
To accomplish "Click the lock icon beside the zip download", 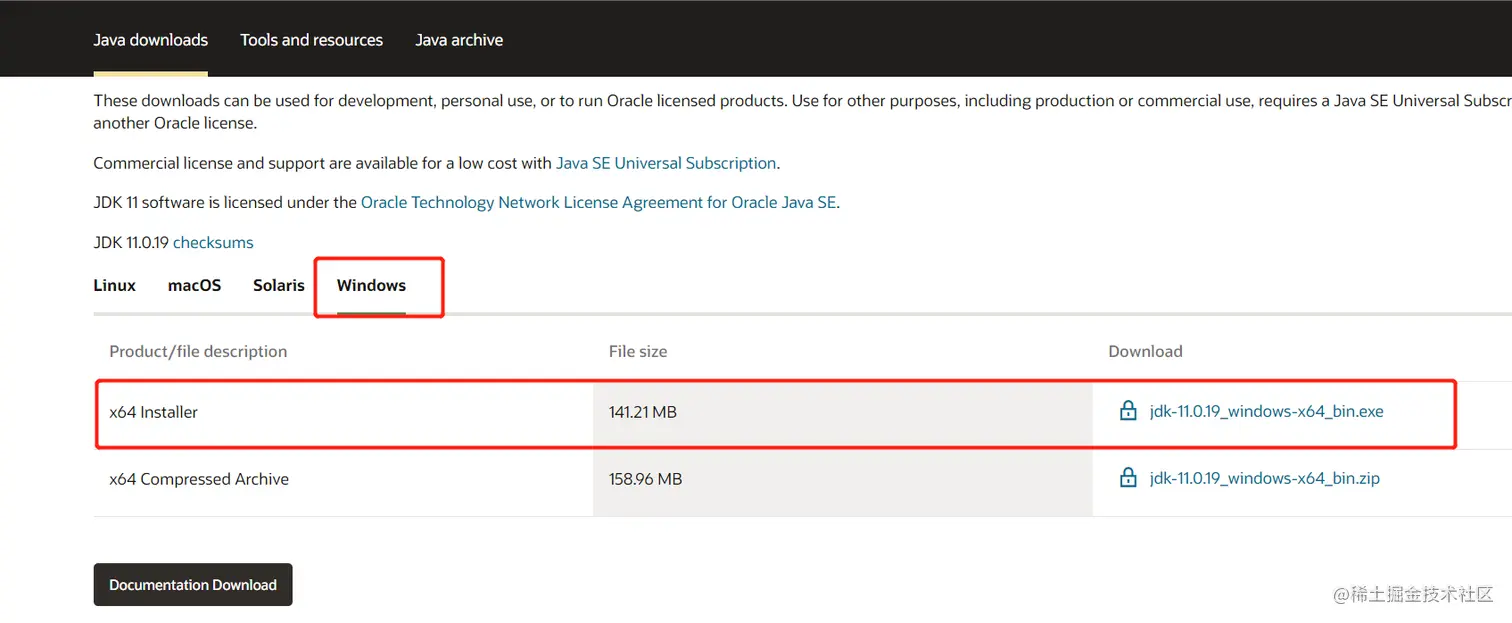I will [x=1128, y=478].
